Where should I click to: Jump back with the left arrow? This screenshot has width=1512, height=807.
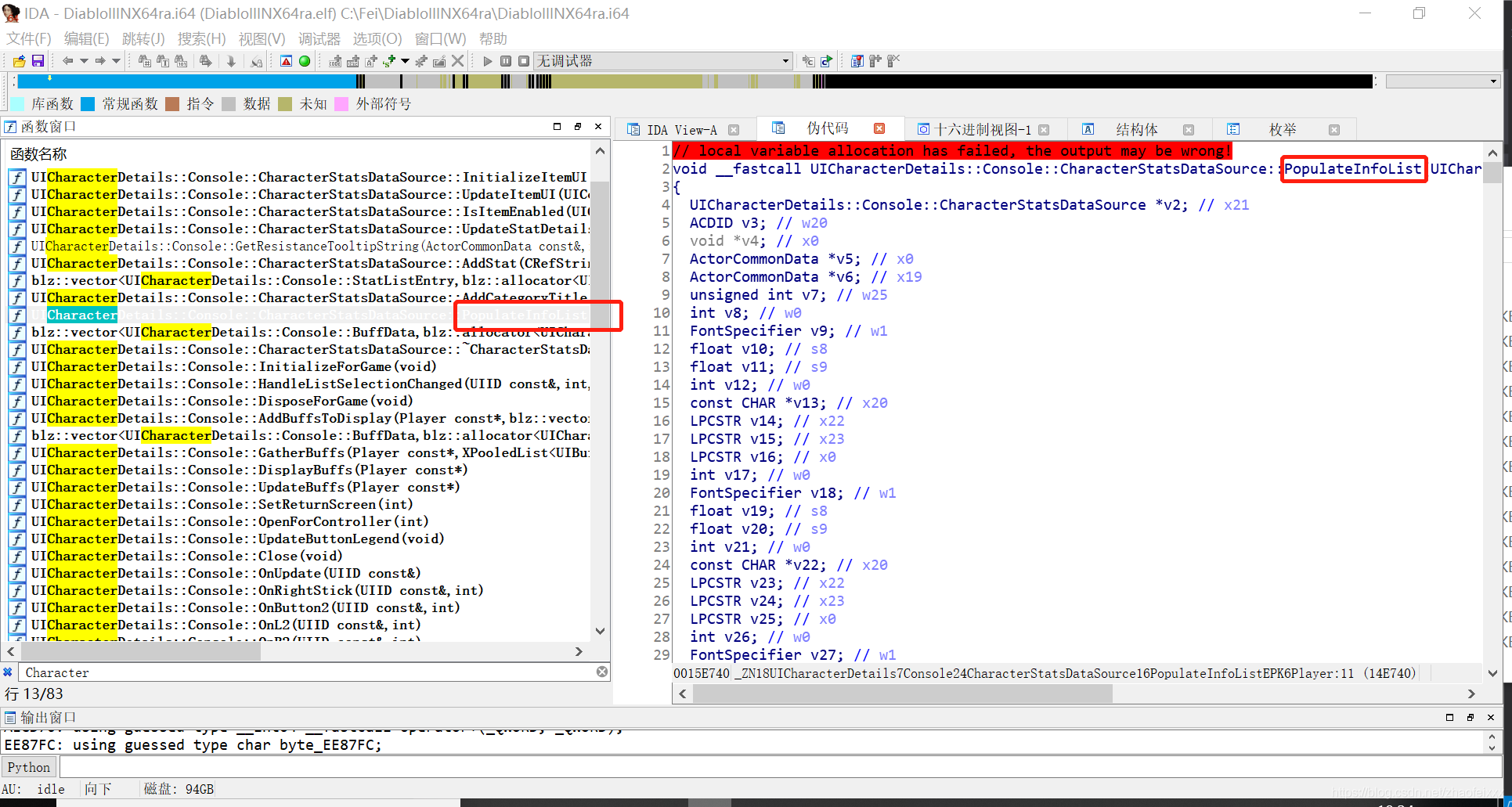(x=67, y=61)
